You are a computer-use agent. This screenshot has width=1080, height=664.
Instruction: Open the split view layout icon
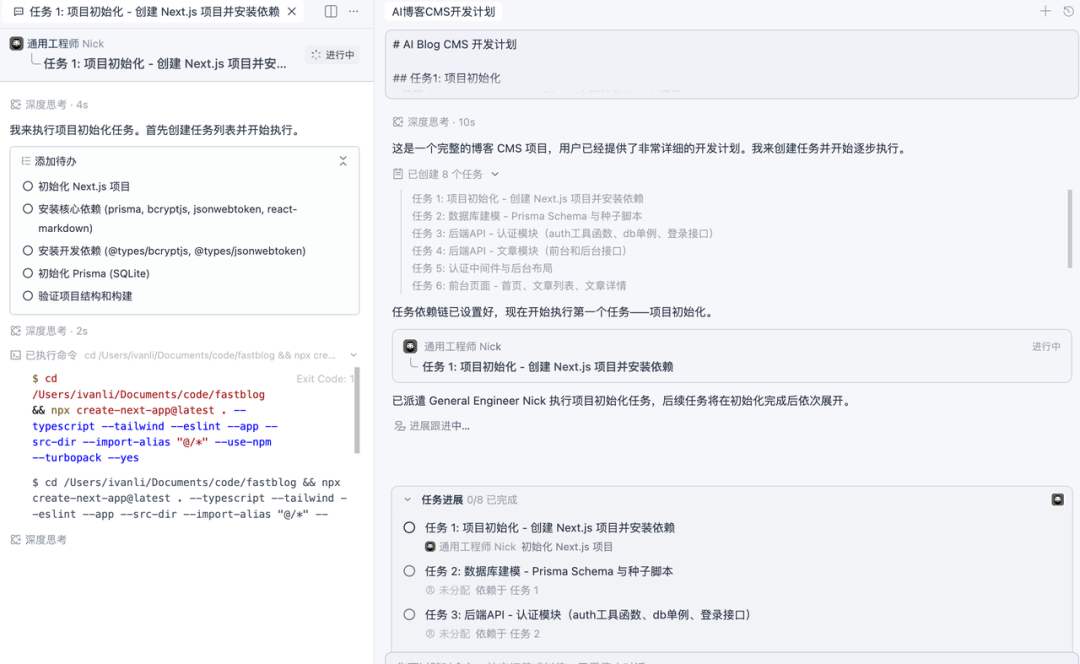point(331,11)
